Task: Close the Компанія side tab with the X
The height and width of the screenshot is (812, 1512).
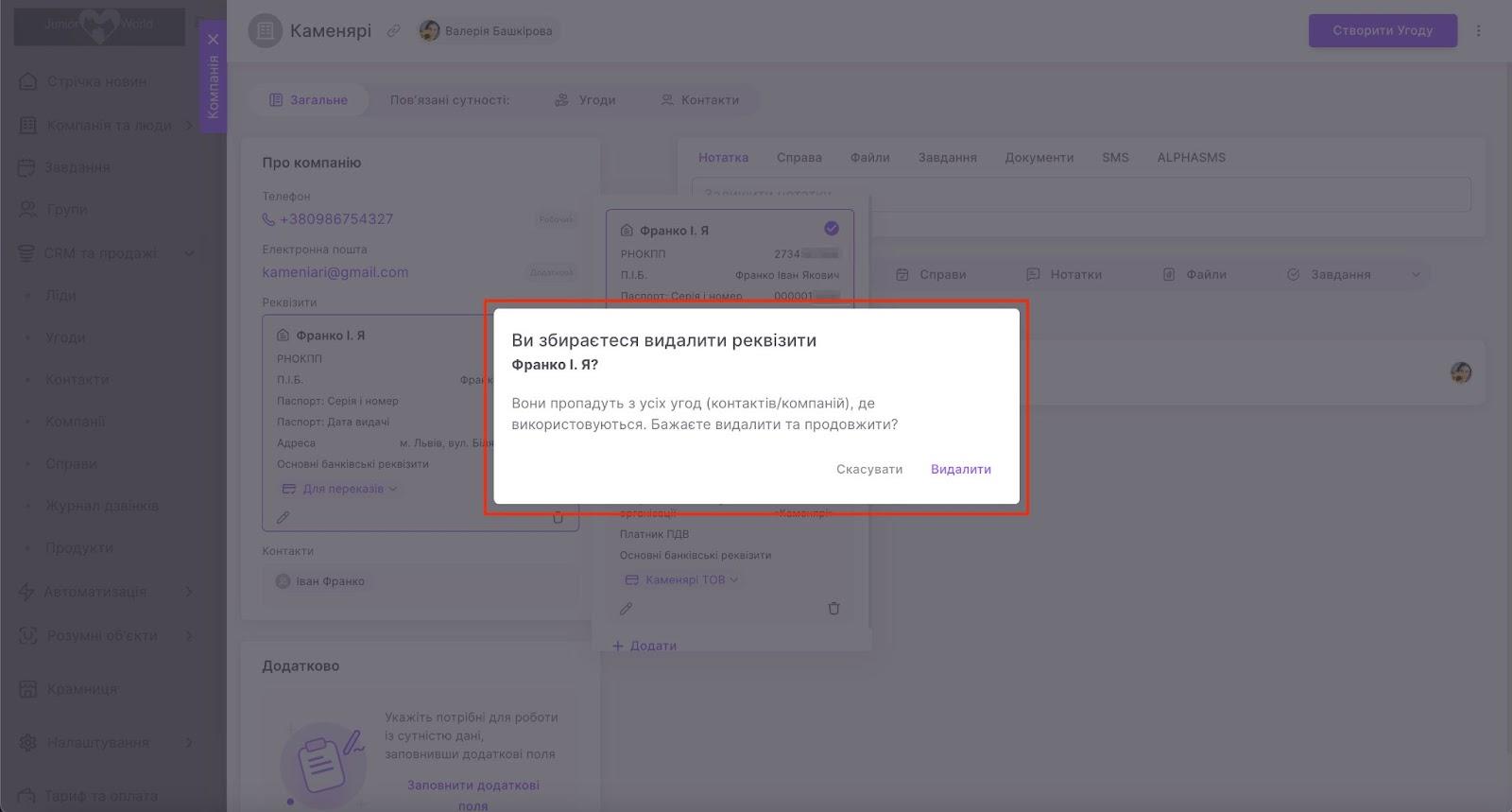Action: coord(213,39)
